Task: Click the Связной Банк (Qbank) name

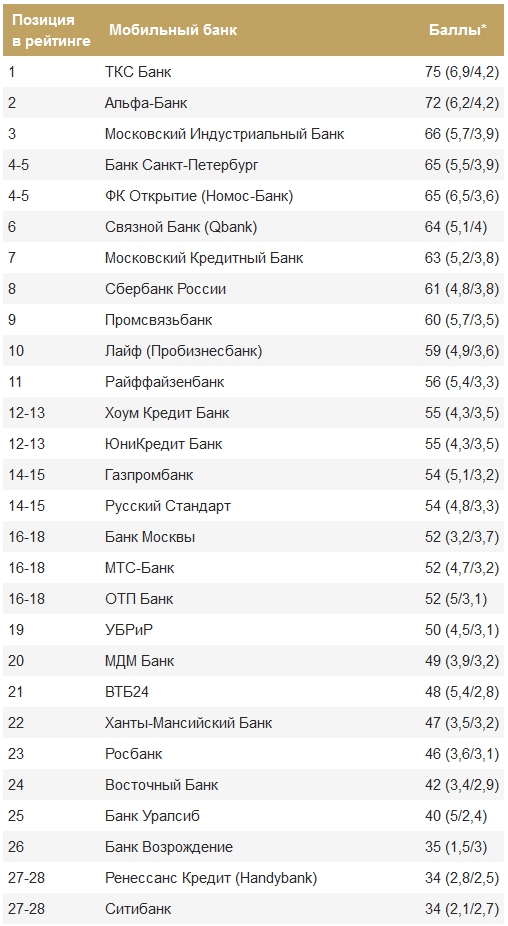Action: pyautogui.click(x=181, y=227)
